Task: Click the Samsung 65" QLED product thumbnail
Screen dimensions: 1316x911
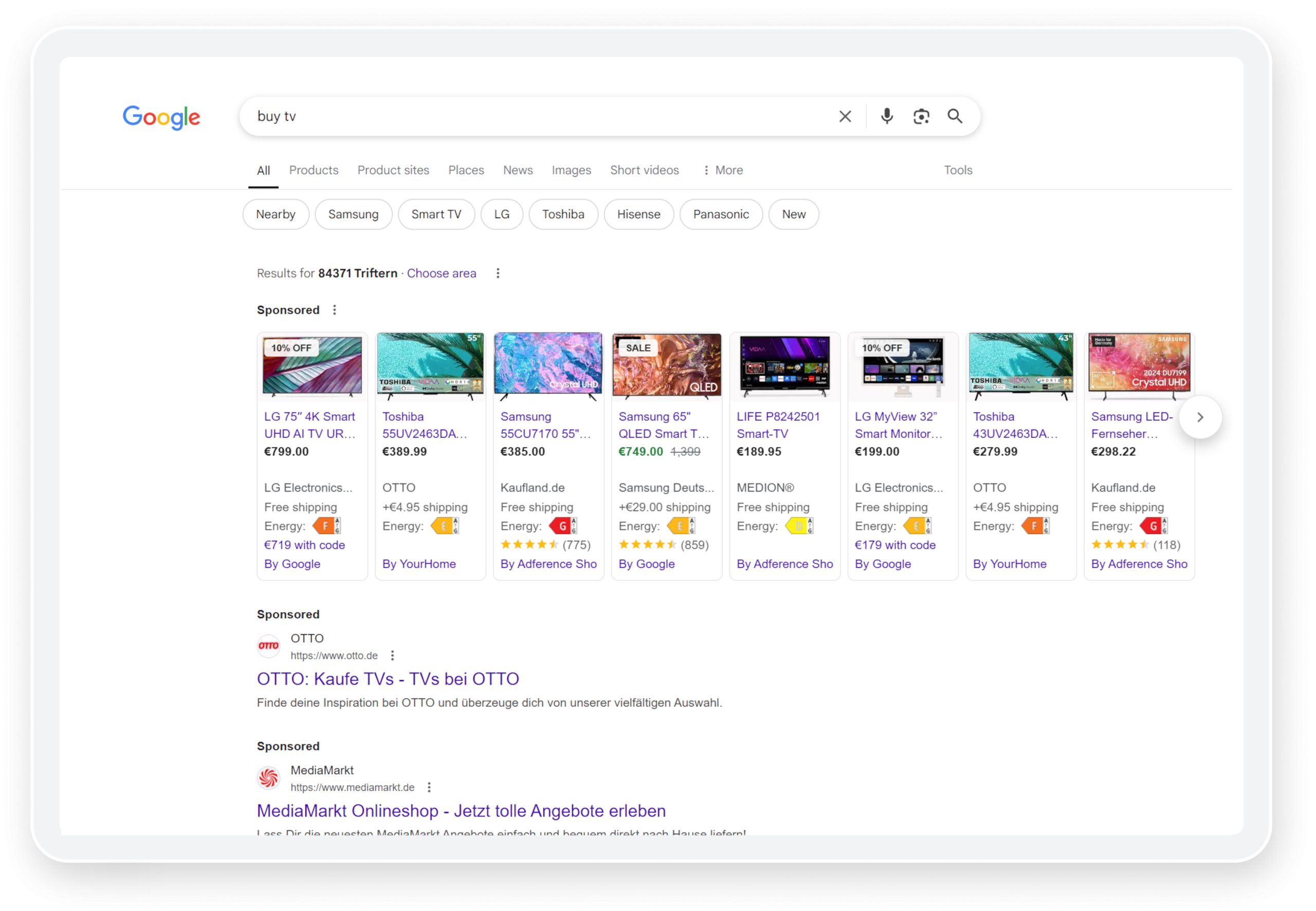Action: (x=666, y=366)
